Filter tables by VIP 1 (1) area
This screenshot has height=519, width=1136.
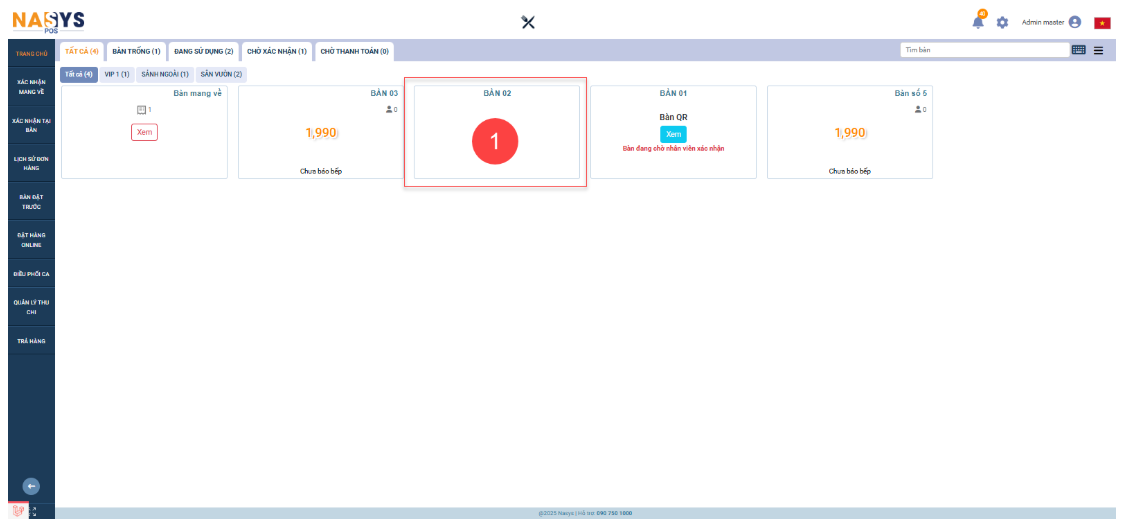(x=117, y=74)
